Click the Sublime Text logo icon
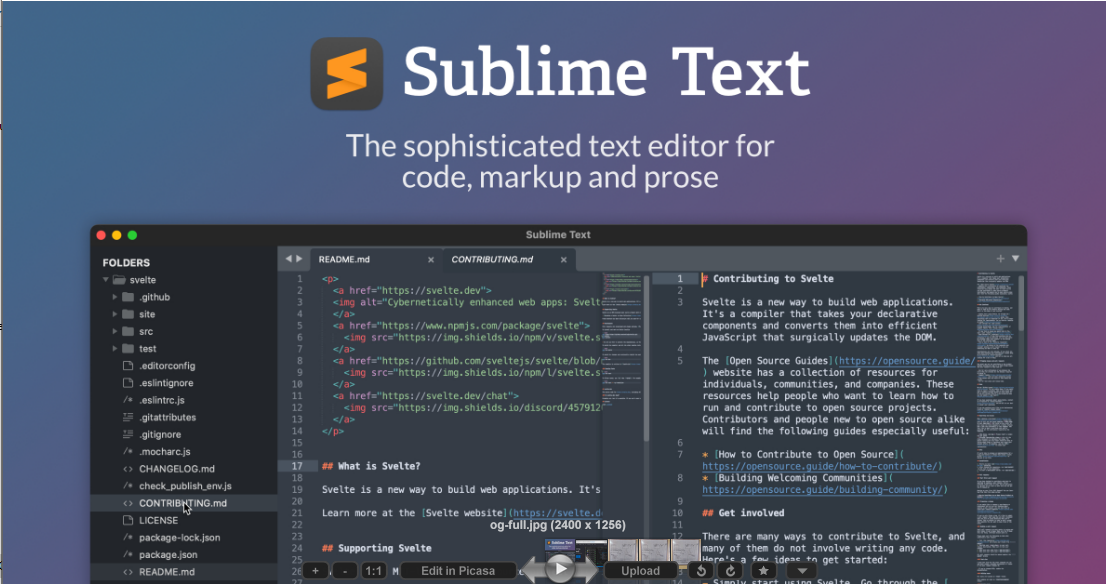Viewport: 1106px width, 584px height. [347, 74]
